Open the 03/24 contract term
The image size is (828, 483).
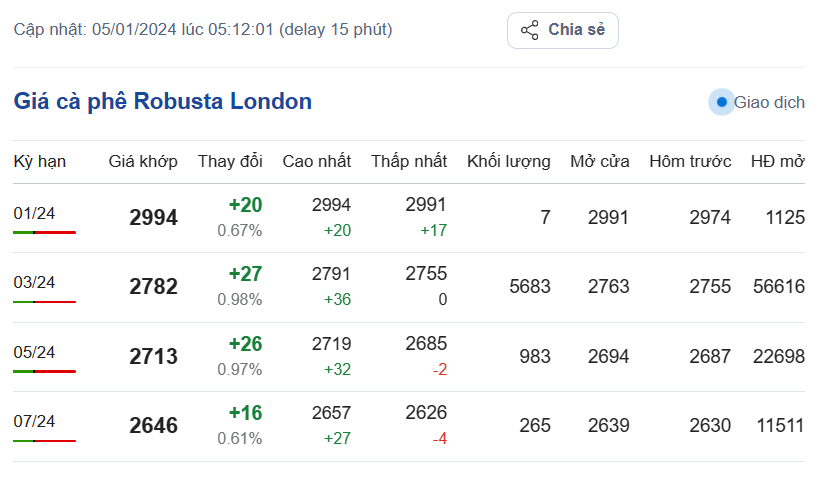(x=34, y=282)
